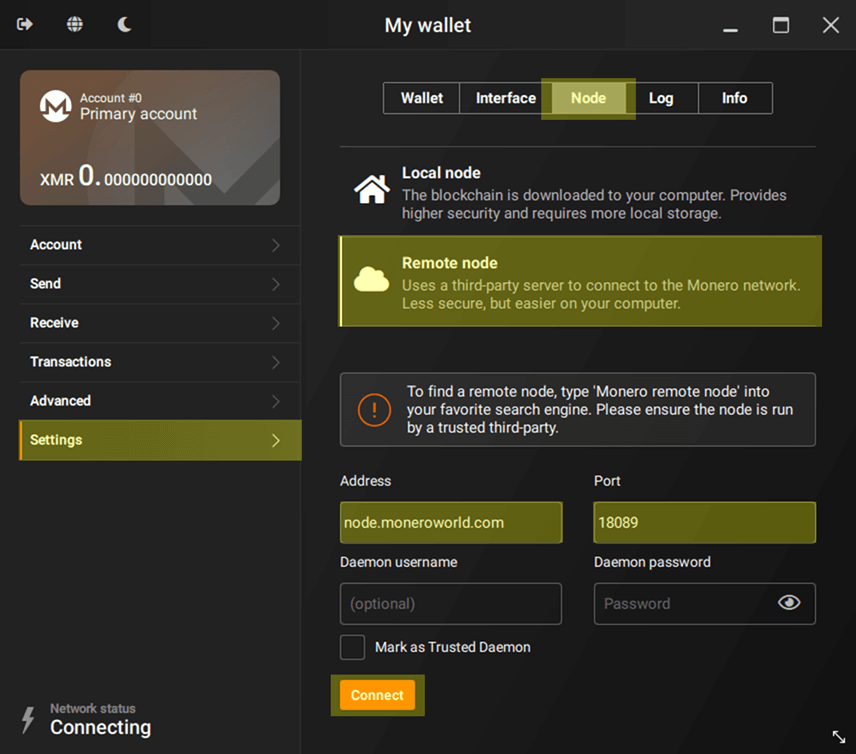
Task: Enable Mark as Trusted Daemon
Action: (352, 647)
